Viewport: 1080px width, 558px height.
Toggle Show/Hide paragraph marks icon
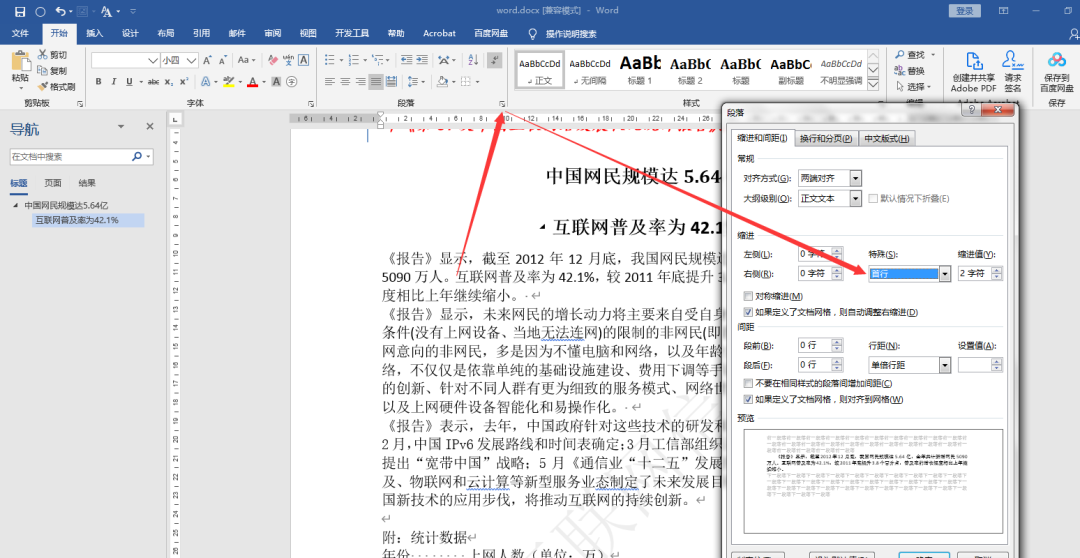click(494, 60)
